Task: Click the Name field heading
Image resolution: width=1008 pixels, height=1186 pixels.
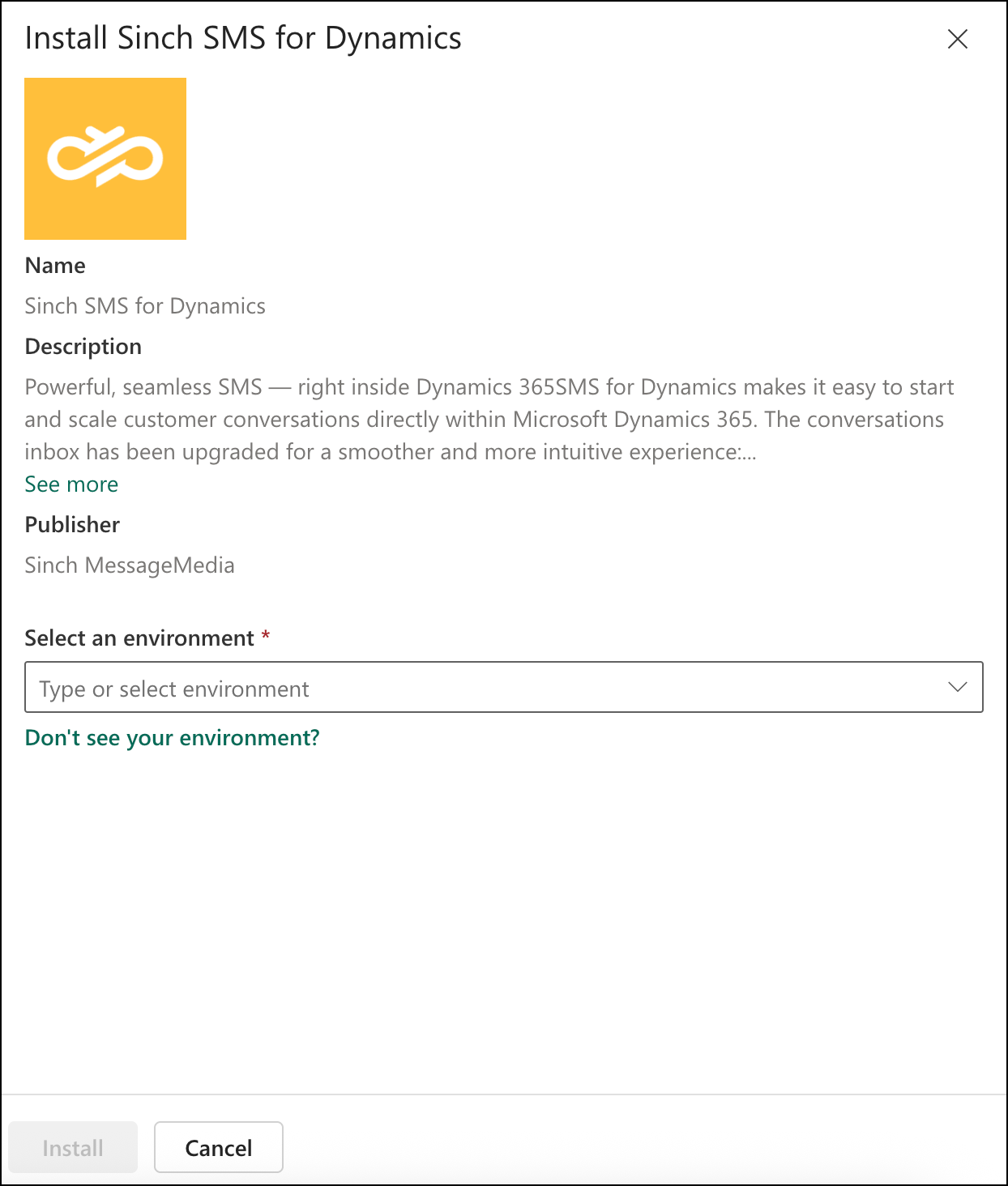Action: click(55, 265)
